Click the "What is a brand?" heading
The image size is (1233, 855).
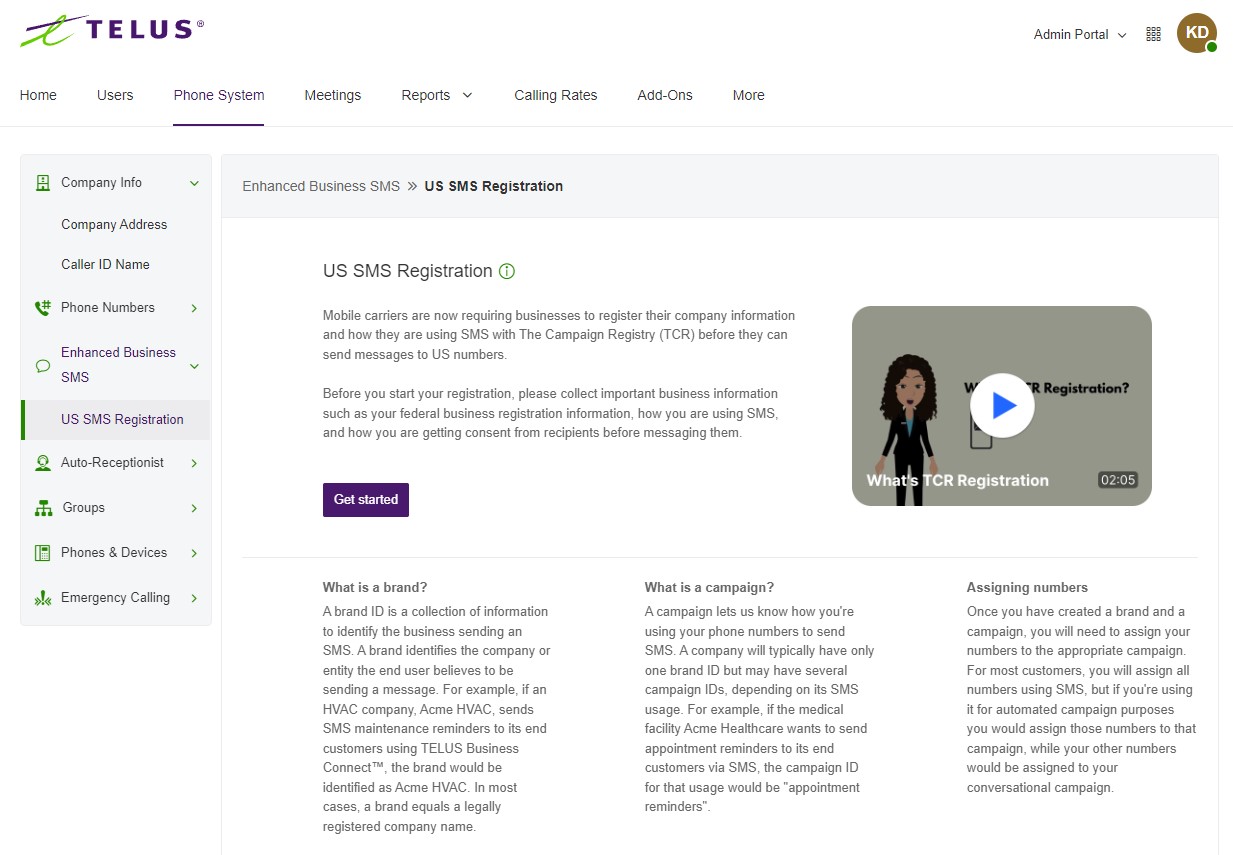(375, 588)
